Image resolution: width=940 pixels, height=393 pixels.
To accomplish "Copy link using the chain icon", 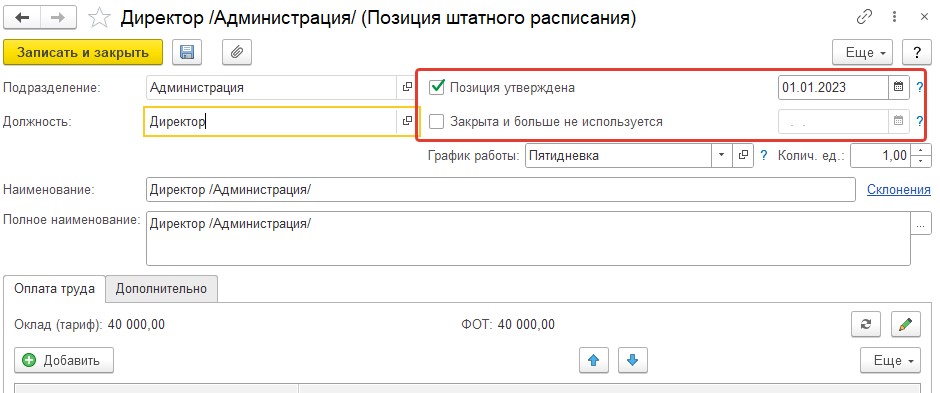I will point(864,17).
